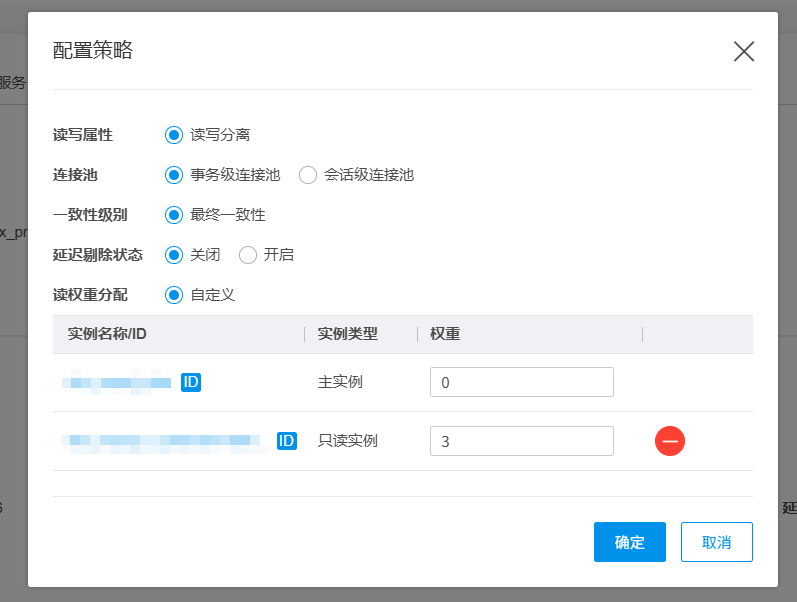Viewport: 797px width, 602px height.
Task: Switch connection pool to 会话级连接池
Action: (308, 175)
